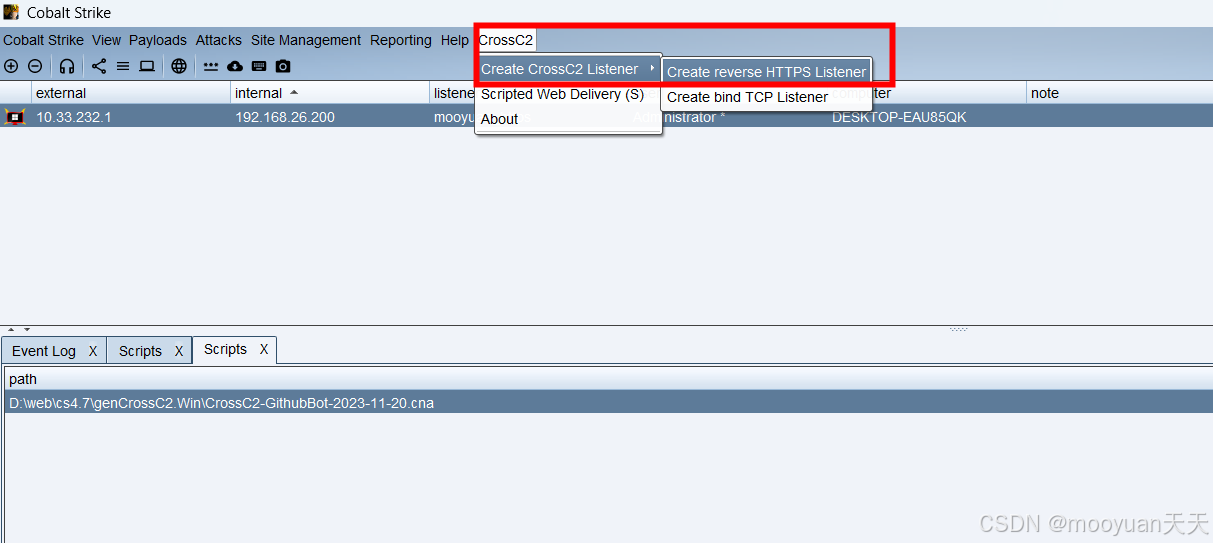Click the beacon icon for 10.33.232.1
Viewport: 1213px width, 543px height.
[x=15, y=117]
